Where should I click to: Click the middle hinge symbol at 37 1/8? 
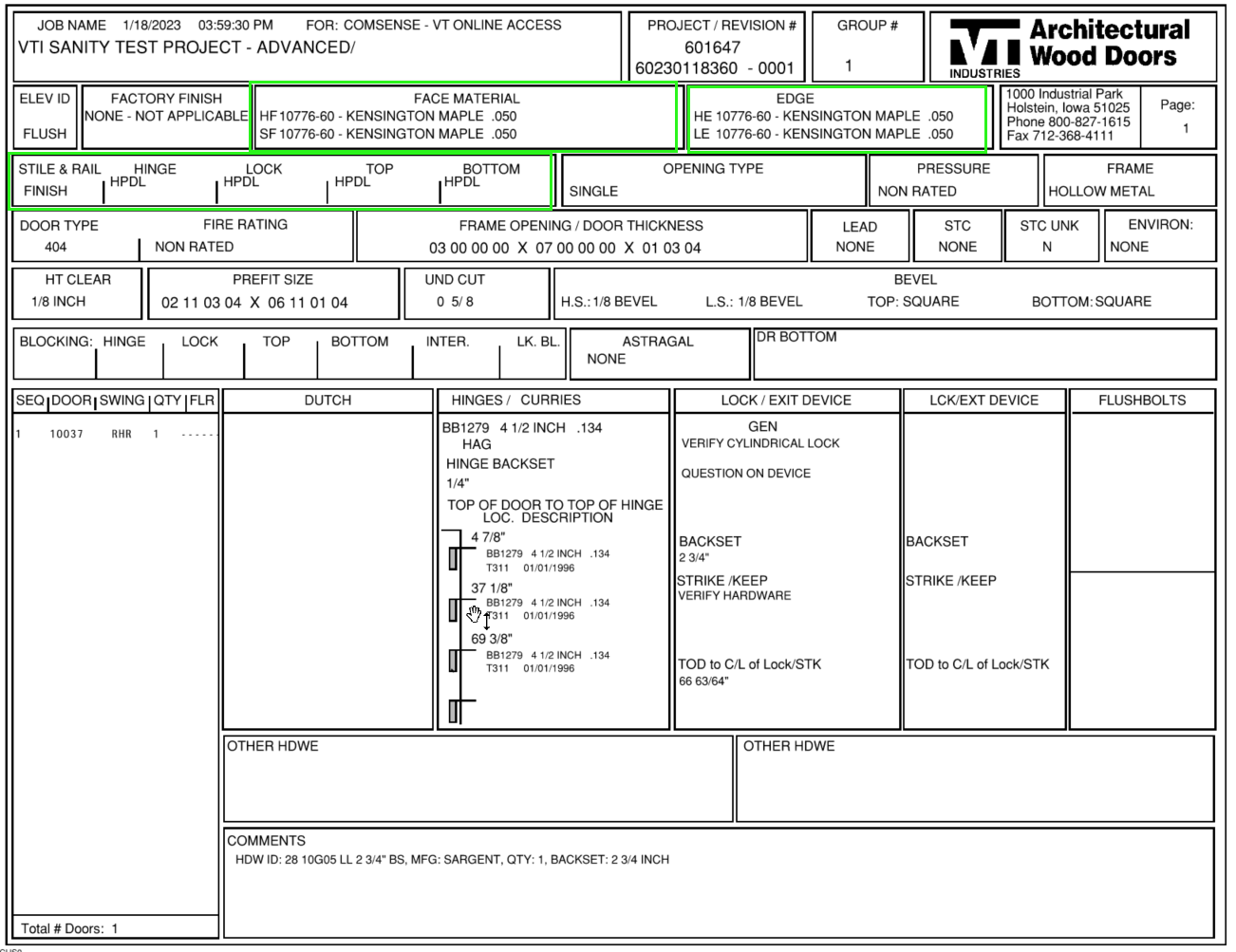tap(453, 610)
